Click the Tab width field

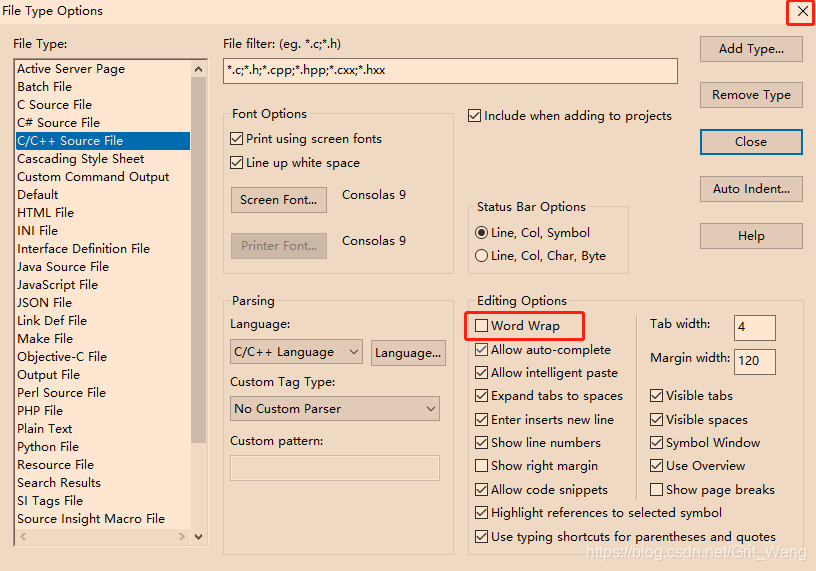[755, 327]
